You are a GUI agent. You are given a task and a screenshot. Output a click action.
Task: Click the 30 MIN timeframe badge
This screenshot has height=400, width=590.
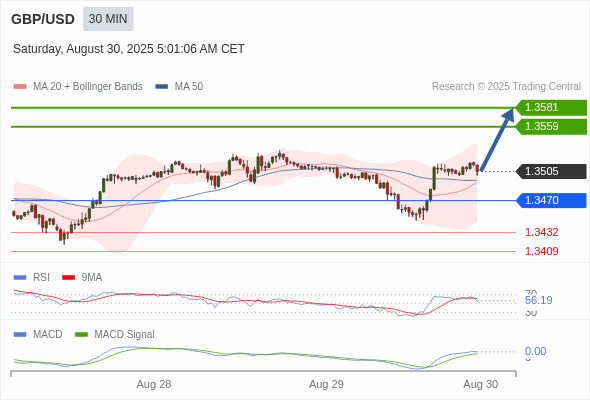click(x=108, y=19)
